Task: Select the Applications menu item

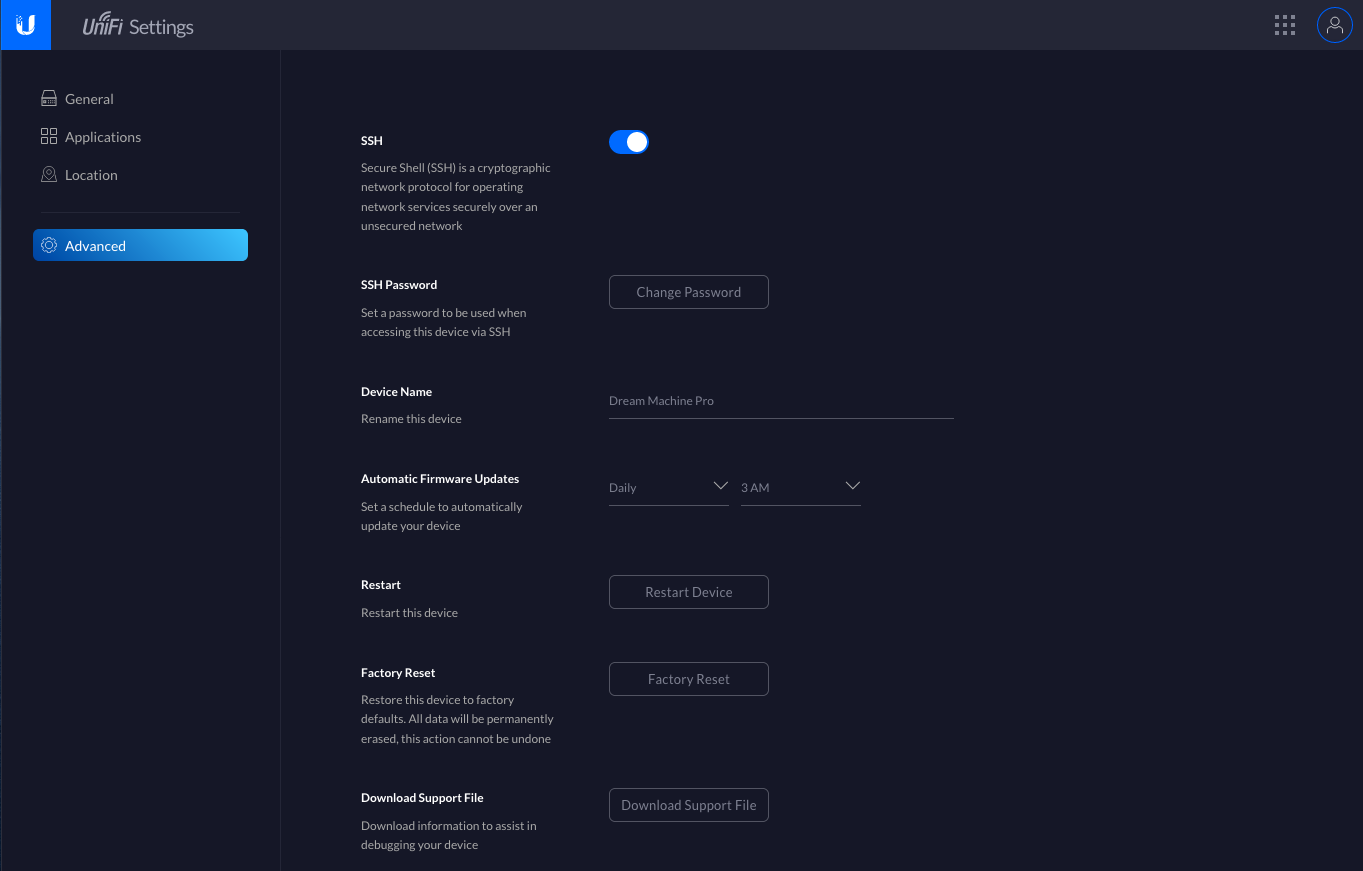Action: (103, 137)
